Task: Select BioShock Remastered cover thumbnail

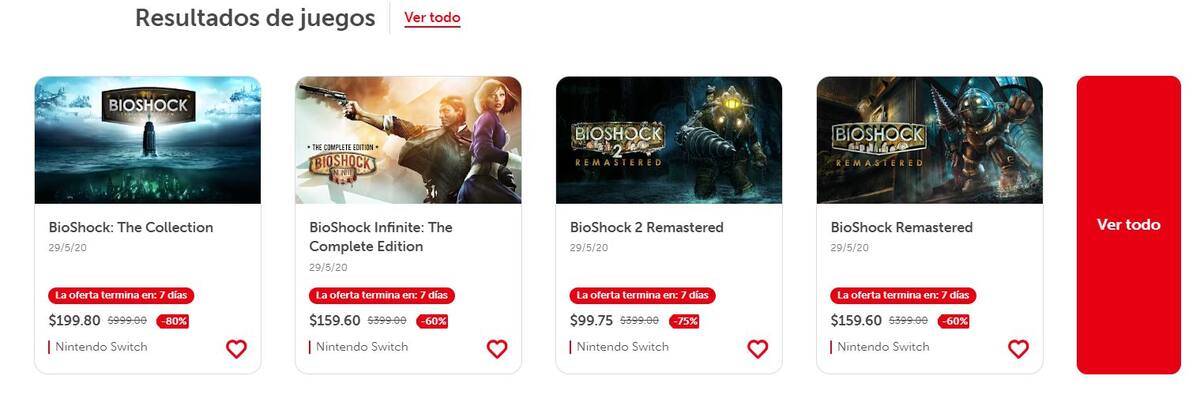Action: 930,140
